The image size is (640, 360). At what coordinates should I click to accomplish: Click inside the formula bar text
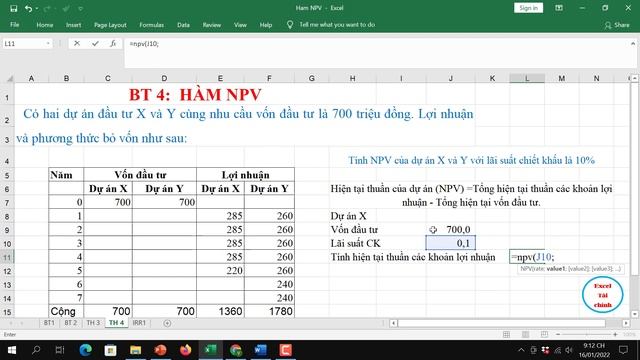coord(144,44)
